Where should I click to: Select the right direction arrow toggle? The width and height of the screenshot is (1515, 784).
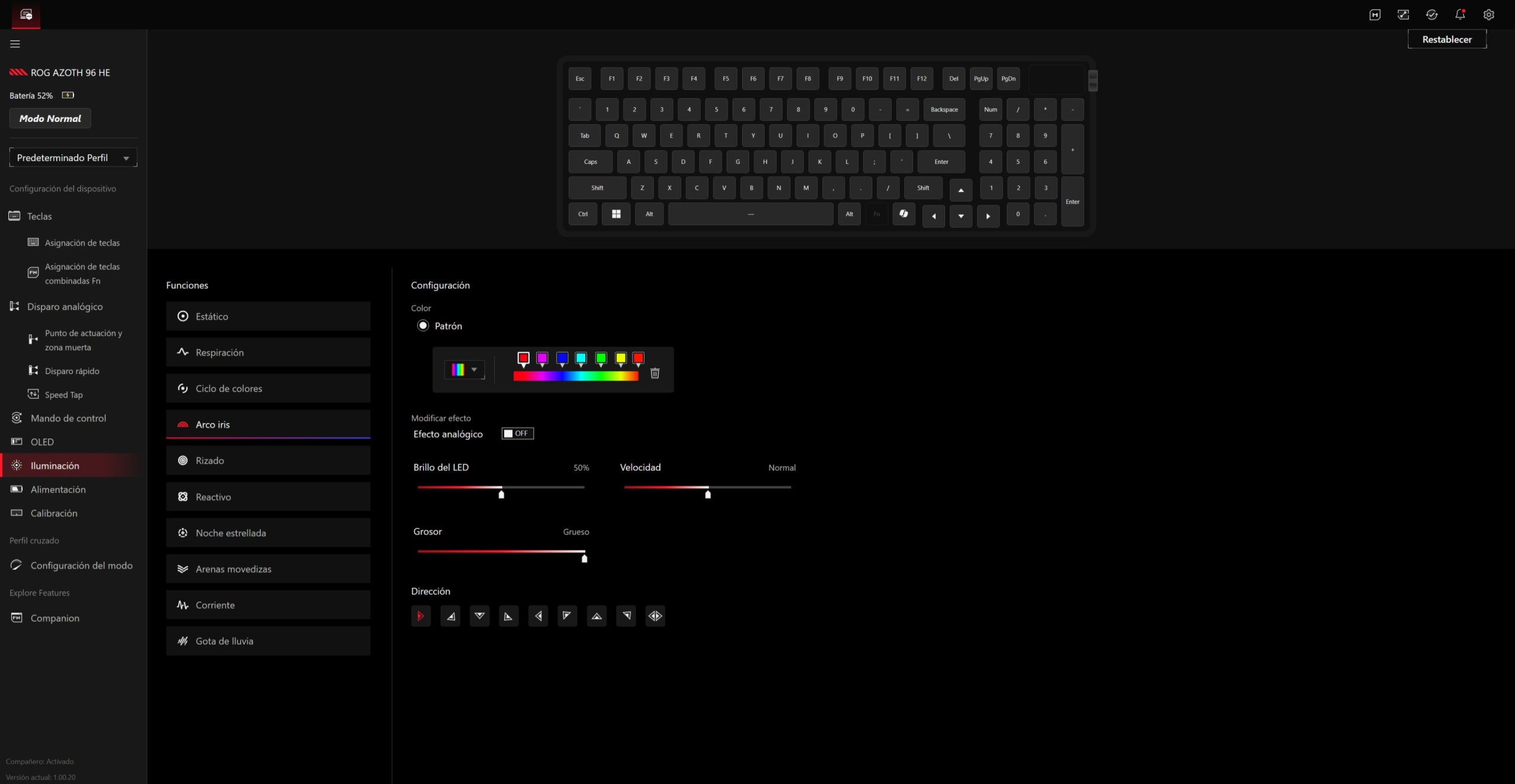pyautogui.click(x=421, y=616)
